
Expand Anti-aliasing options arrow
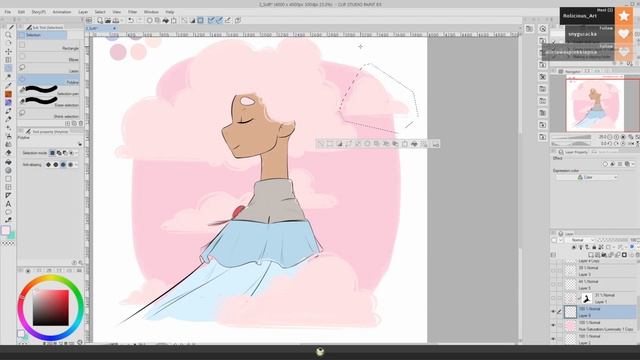[x=76, y=164]
